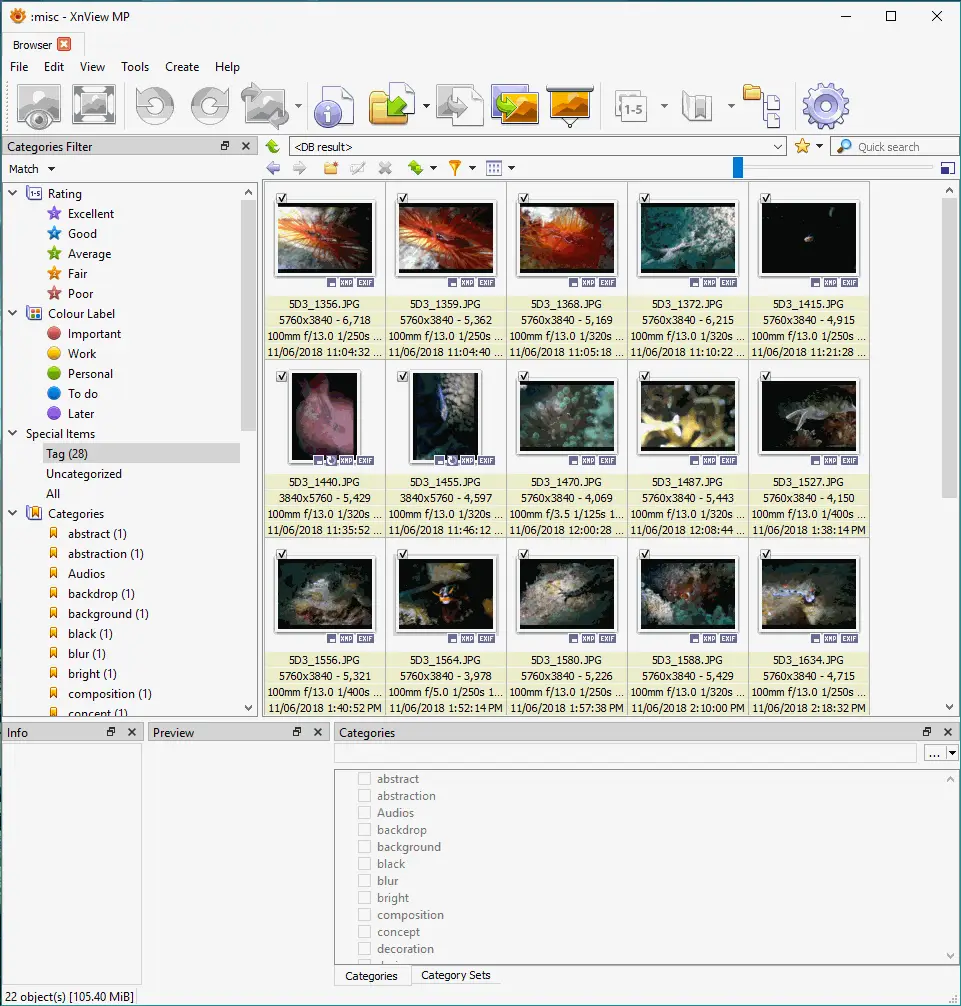Collapse the Colour Label tree group

tap(13, 314)
